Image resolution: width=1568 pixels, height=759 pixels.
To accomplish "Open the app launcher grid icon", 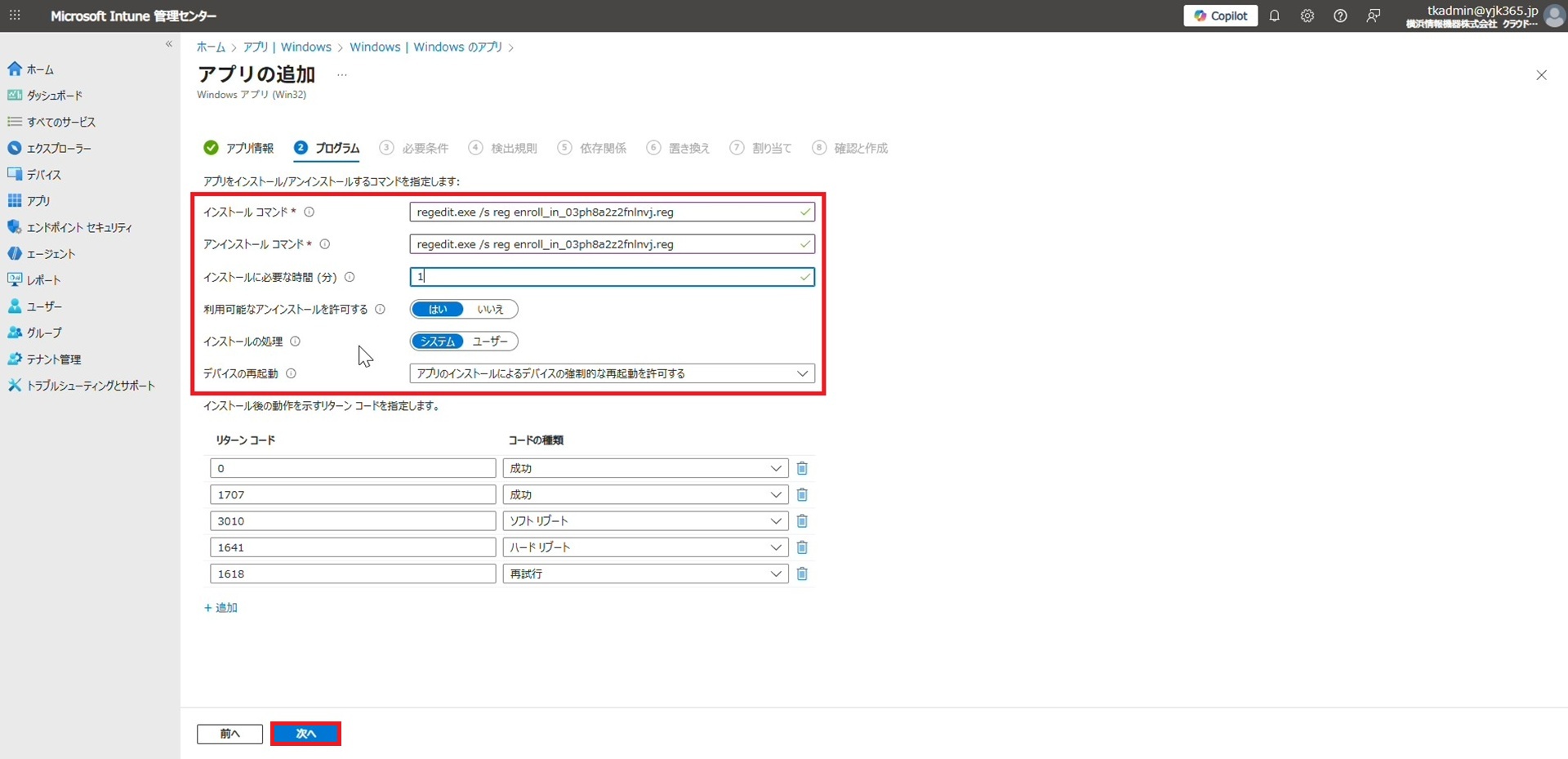I will coord(15,16).
